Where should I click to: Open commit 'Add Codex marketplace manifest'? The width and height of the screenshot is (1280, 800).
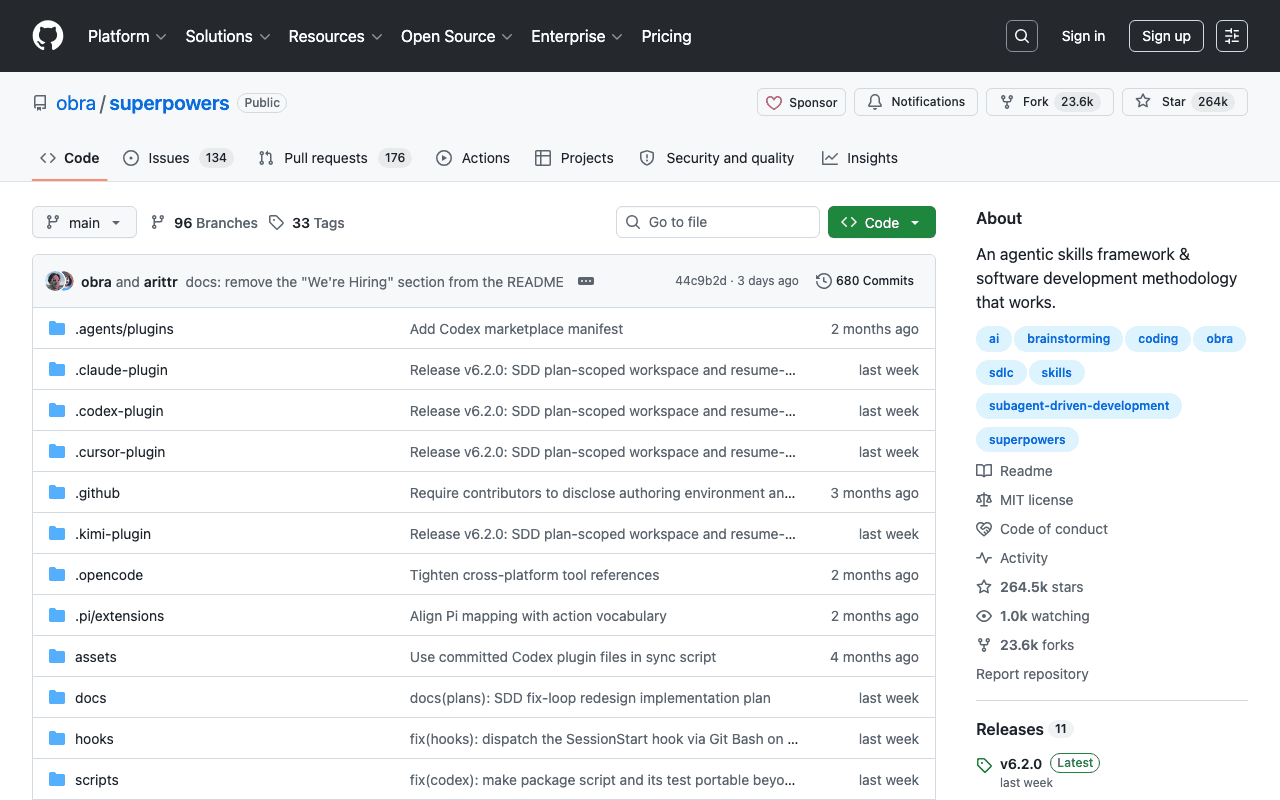tap(516, 329)
